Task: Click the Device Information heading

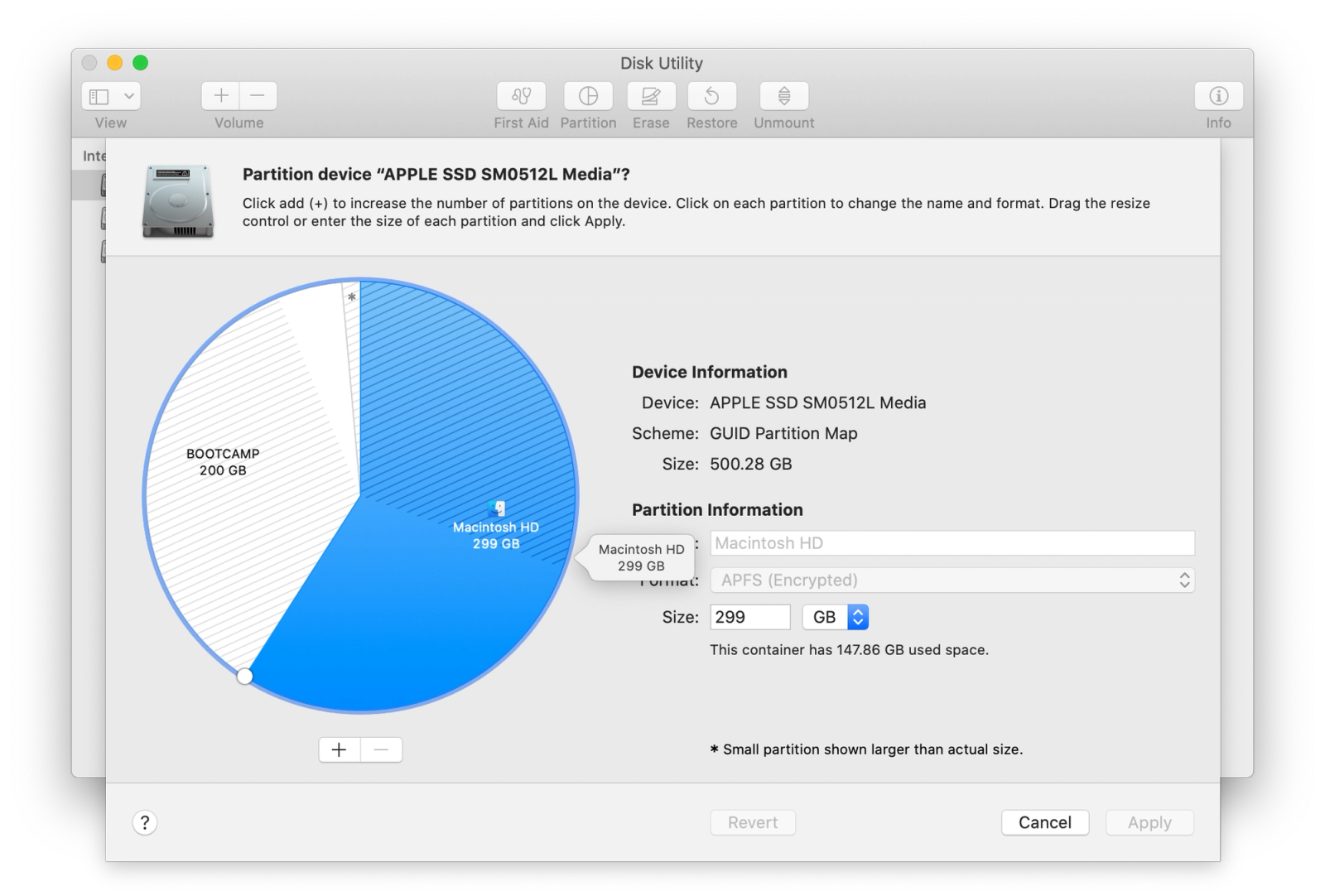Action: 710,372
